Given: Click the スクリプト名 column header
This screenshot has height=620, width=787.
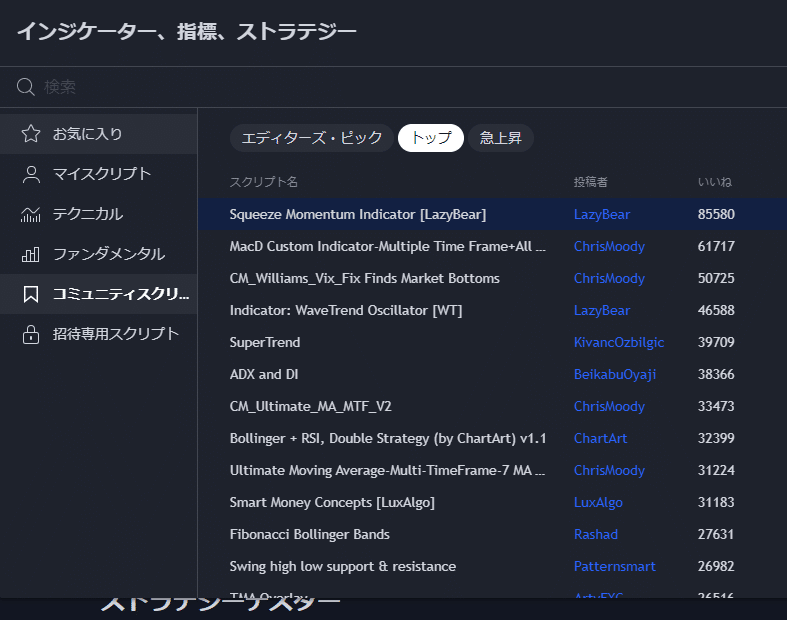Looking at the screenshot, I should point(264,182).
